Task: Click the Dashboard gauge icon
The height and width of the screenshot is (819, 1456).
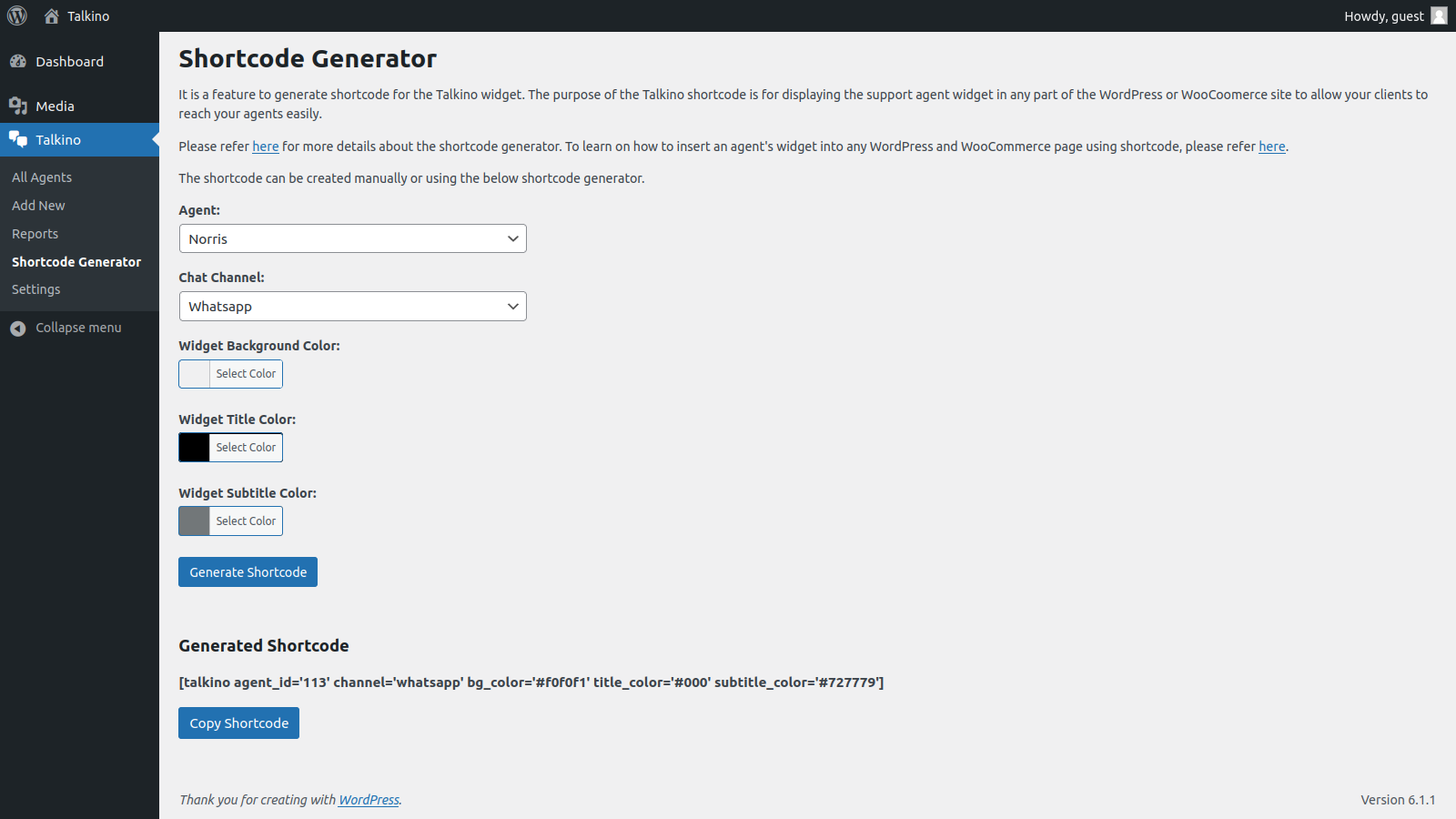Action: [18, 61]
